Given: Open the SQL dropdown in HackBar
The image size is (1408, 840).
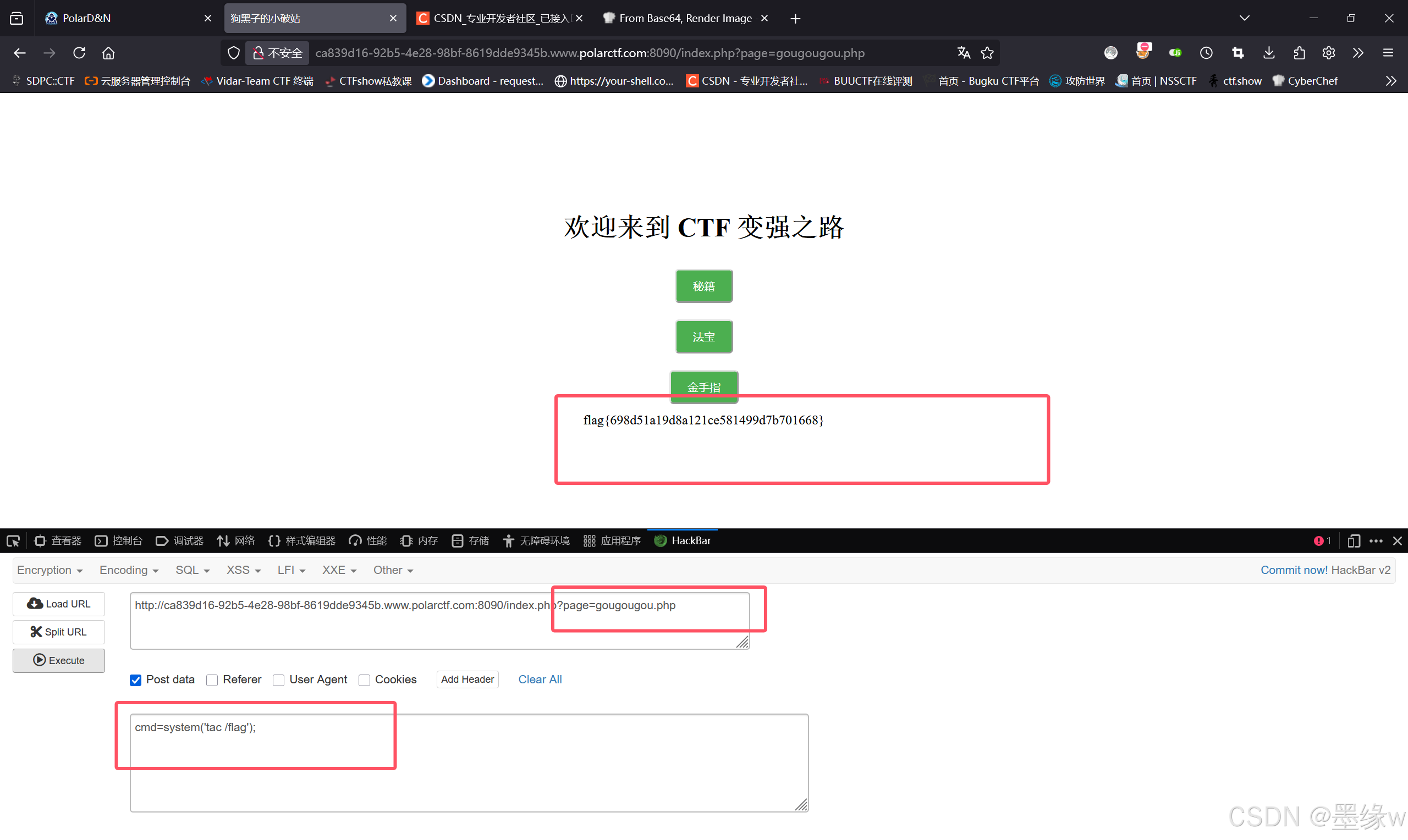Looking at the screenshot, I should 192,570.
